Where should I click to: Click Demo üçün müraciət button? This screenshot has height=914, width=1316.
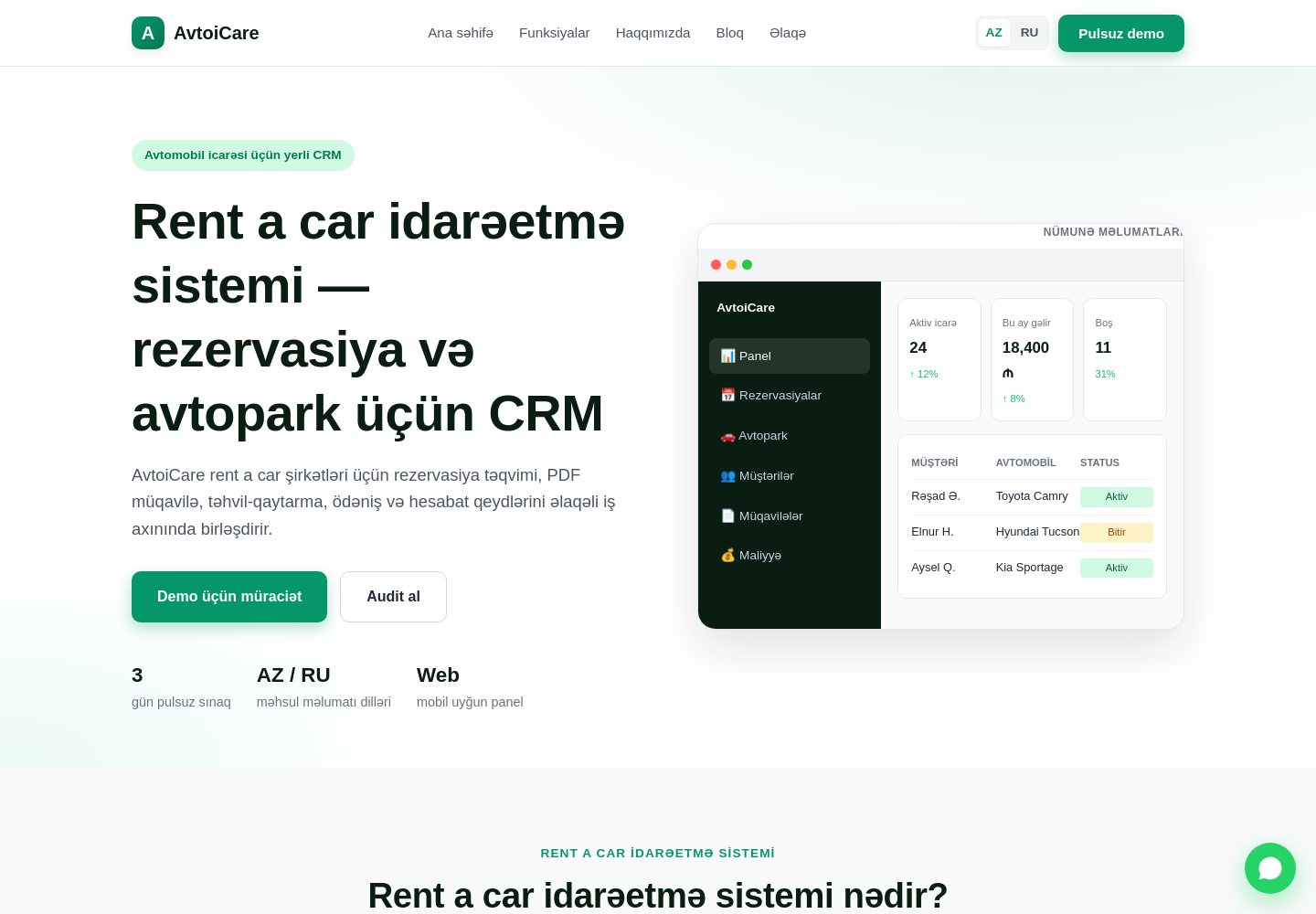[229, 597]
